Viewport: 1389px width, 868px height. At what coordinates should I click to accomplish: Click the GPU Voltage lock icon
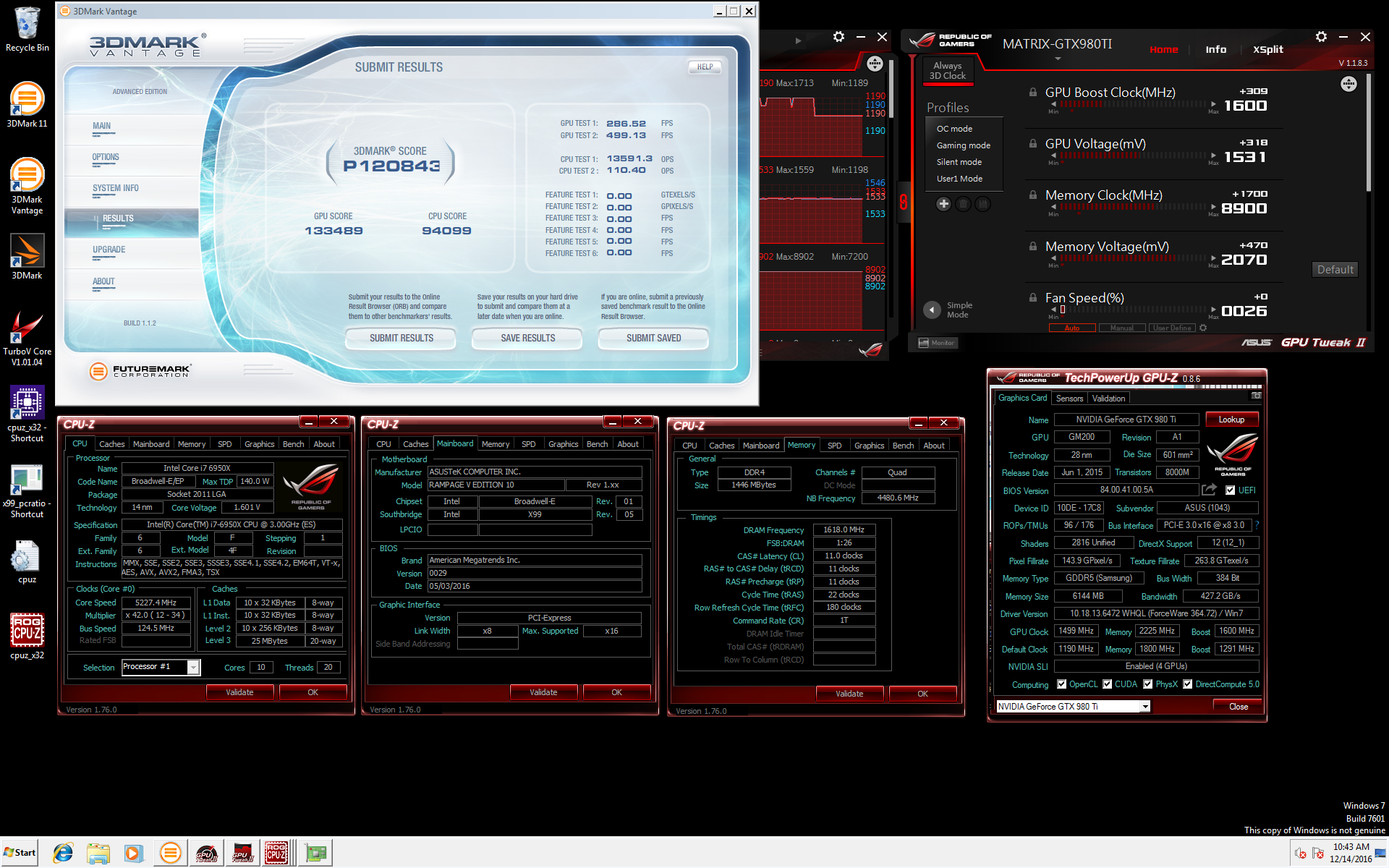click(x=1033, y=143)
